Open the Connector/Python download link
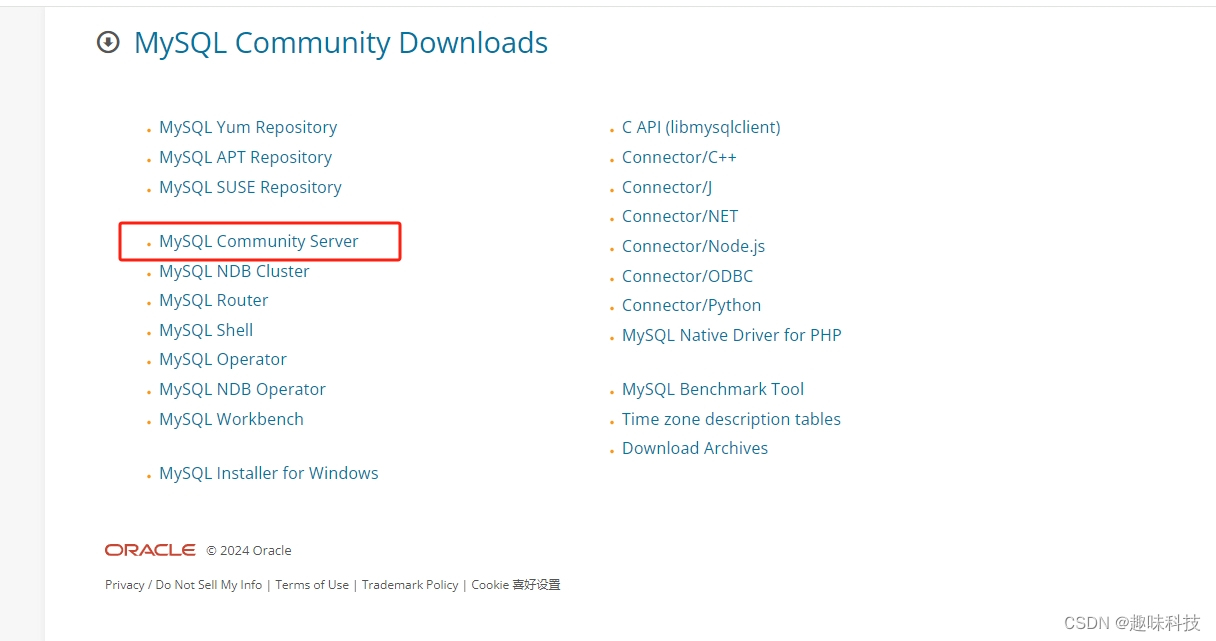 (x=691, y=305)
